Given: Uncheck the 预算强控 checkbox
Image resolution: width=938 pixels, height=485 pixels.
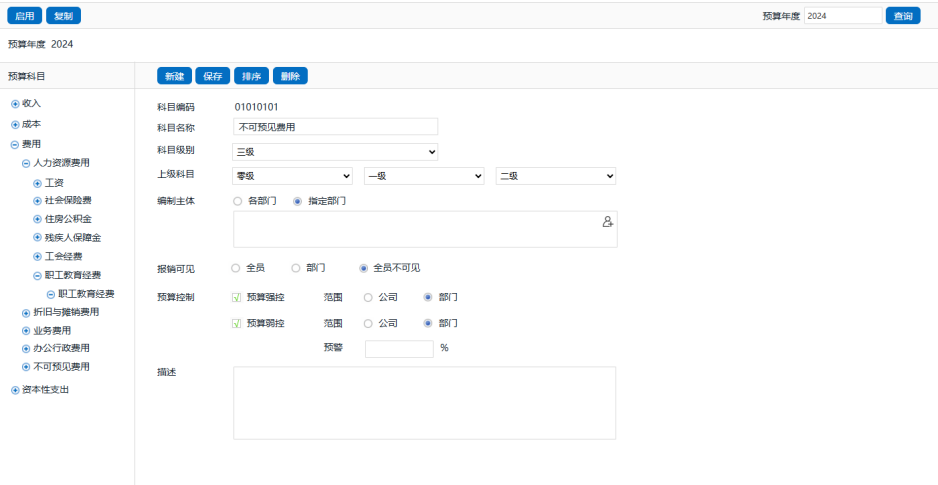Looking at the screenshot, I should pyautogui.click(x=237, y=297).
